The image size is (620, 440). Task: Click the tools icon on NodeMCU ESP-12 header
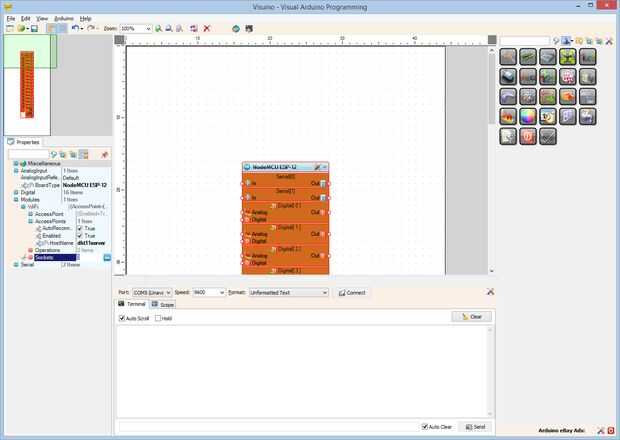pos(317,167)
